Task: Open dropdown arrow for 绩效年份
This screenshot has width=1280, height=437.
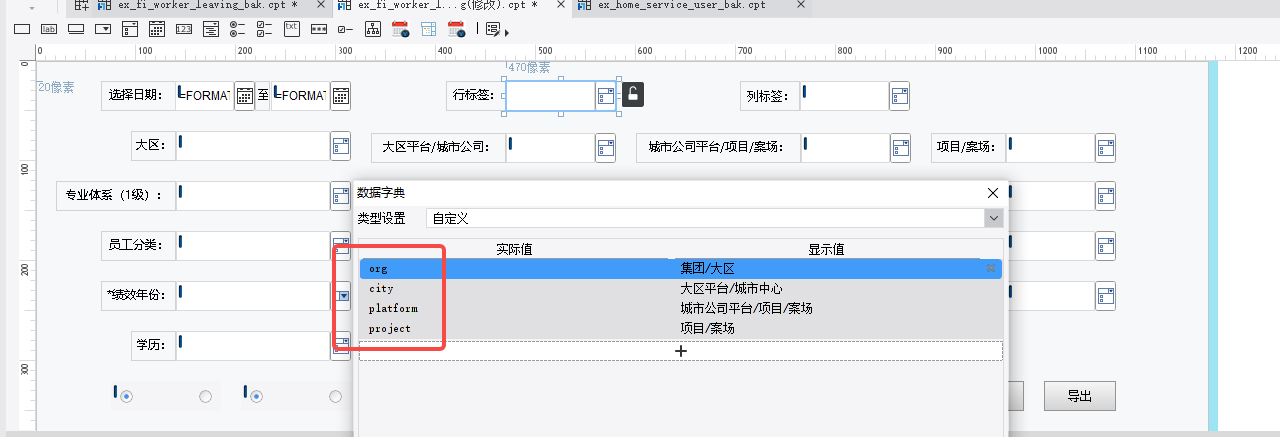Action: pos(343,296)
